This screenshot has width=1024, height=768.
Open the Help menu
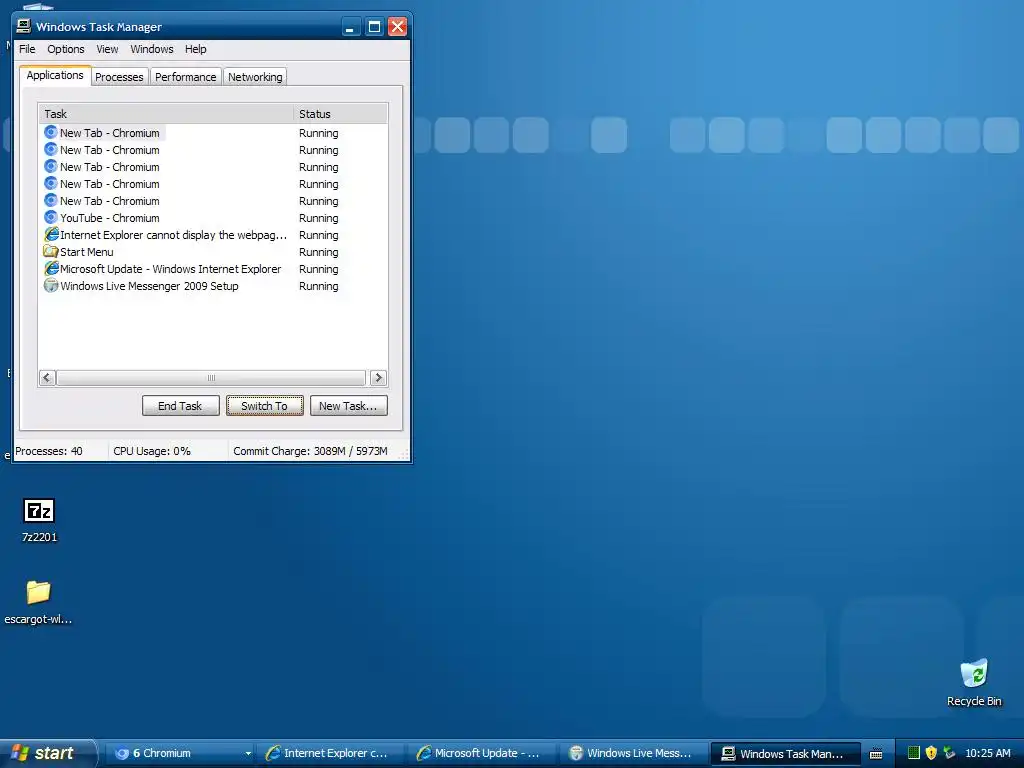click(195, 49)
